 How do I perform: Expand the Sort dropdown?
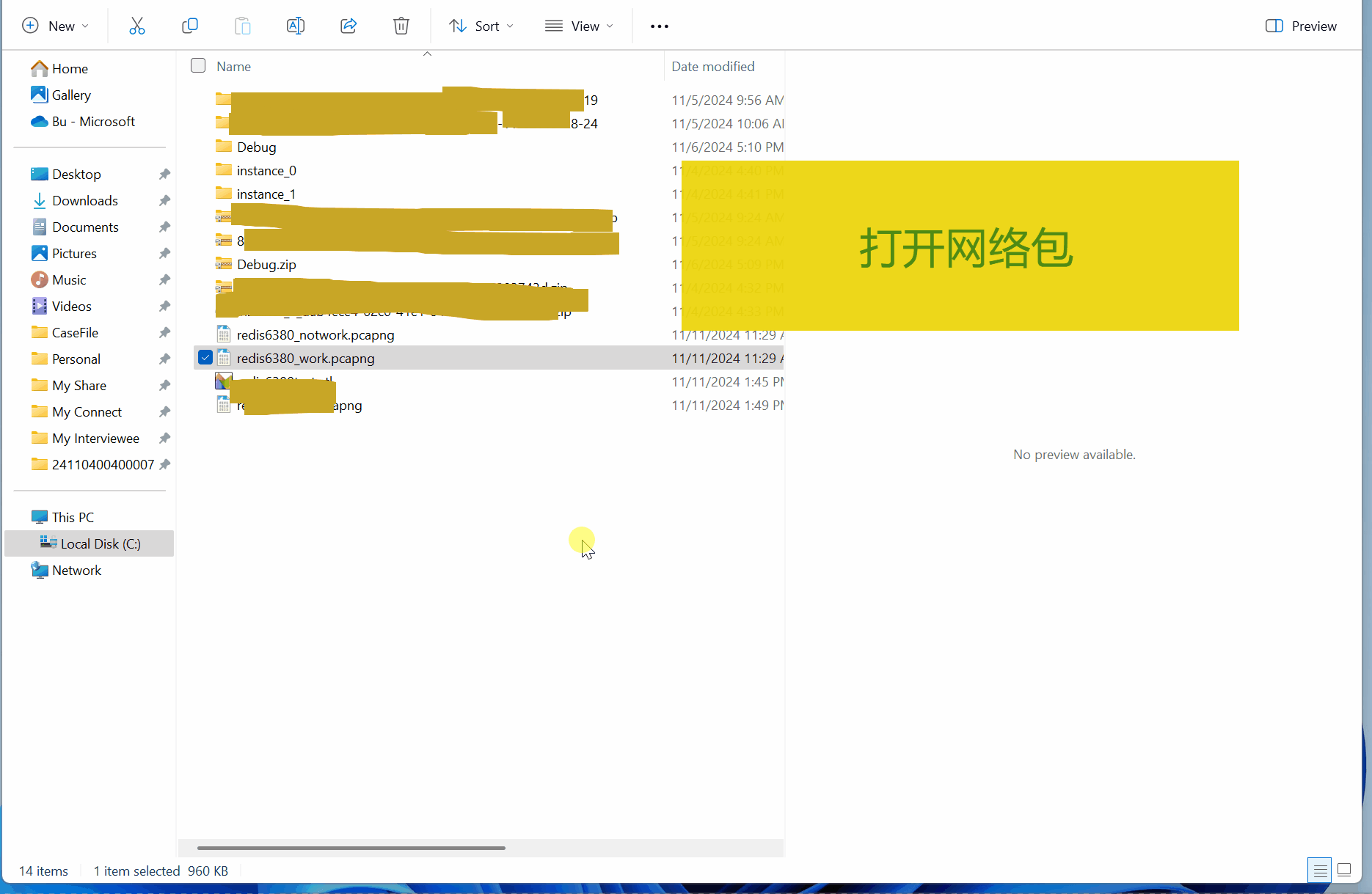point(481,26)
